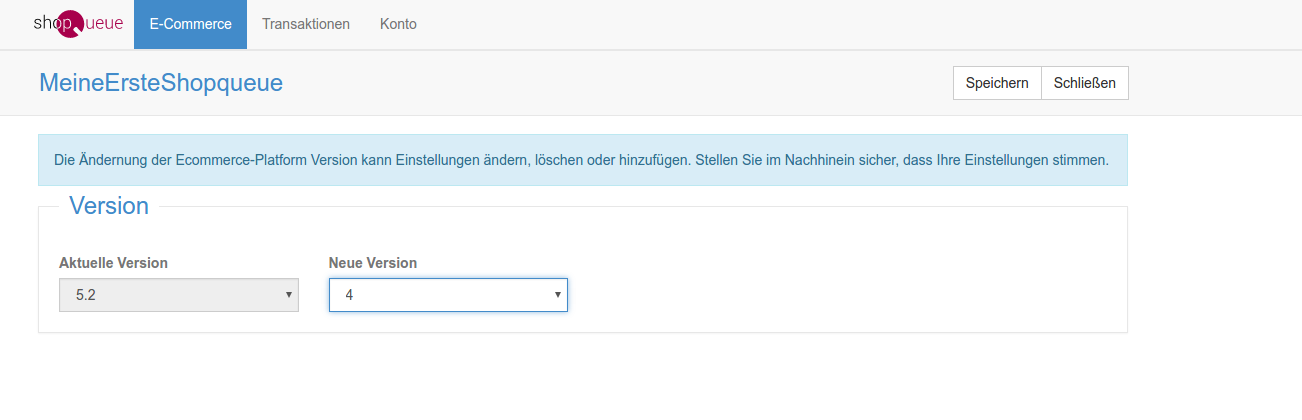1302x420 pixels.
Task: Click the shopqueue logo
Action: tap(78, 24)
